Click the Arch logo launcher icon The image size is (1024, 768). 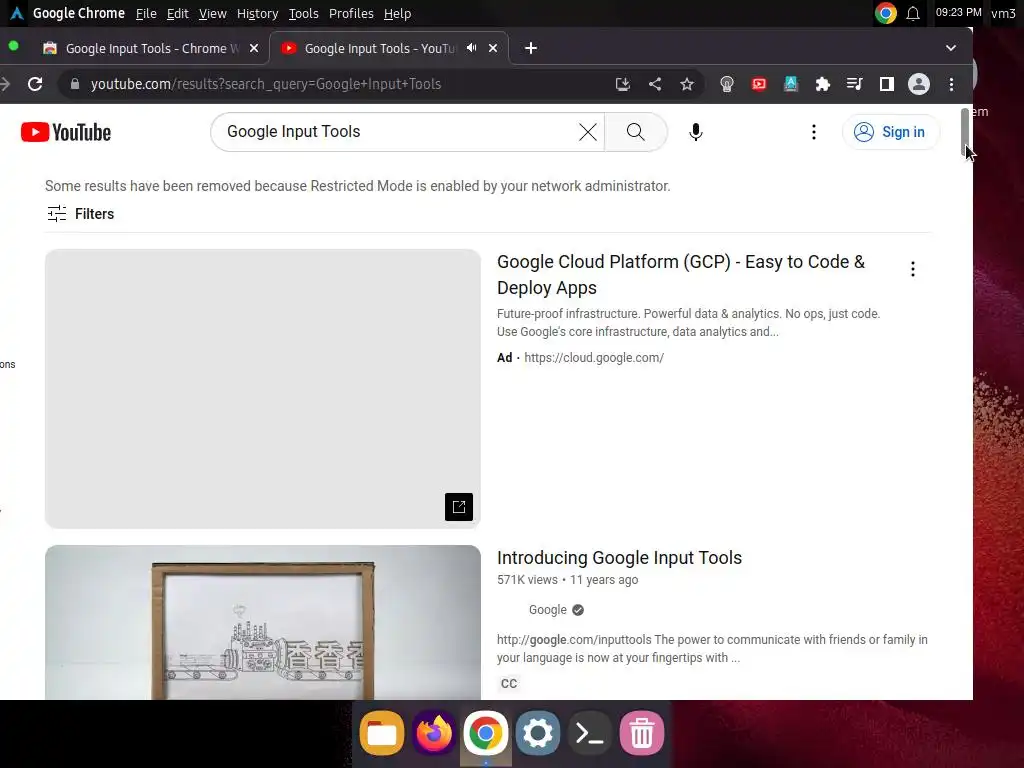[x=17, y=13]
